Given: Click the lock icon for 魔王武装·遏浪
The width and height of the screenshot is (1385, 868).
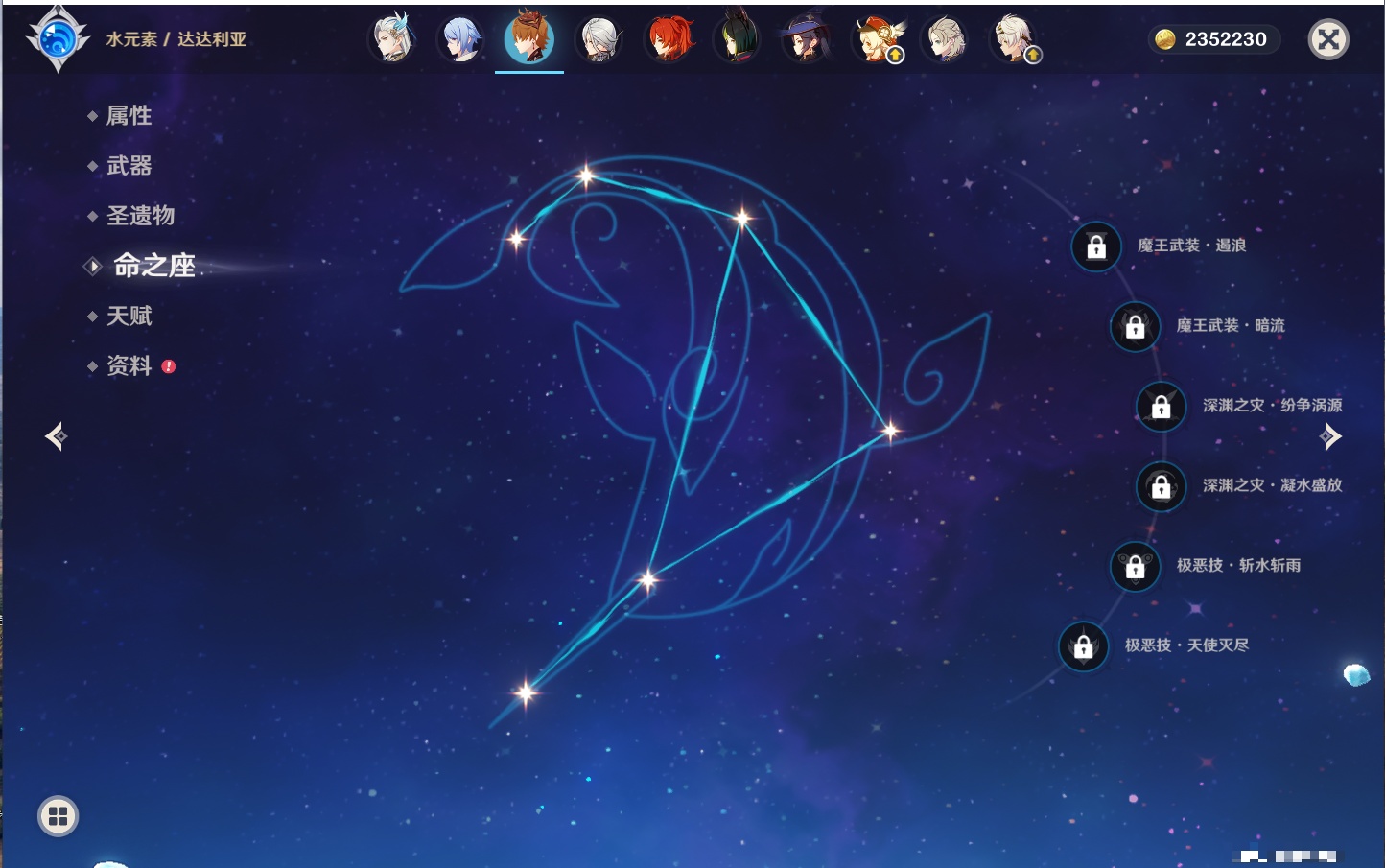Looking at the screenshot, I should (x=1096, y=246).
